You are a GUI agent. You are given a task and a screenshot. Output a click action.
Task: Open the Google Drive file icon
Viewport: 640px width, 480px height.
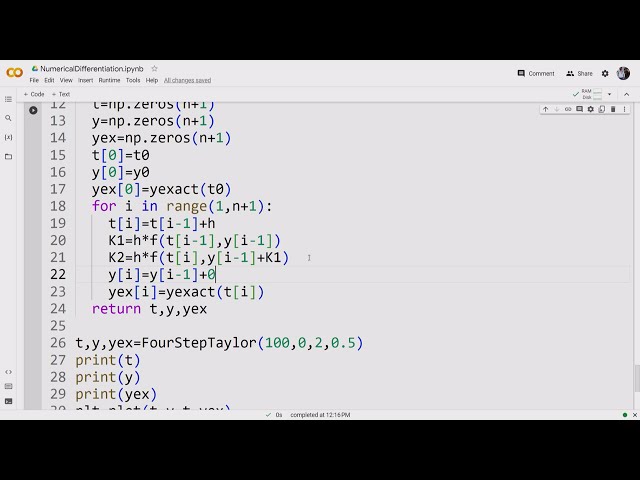[35, 69]
